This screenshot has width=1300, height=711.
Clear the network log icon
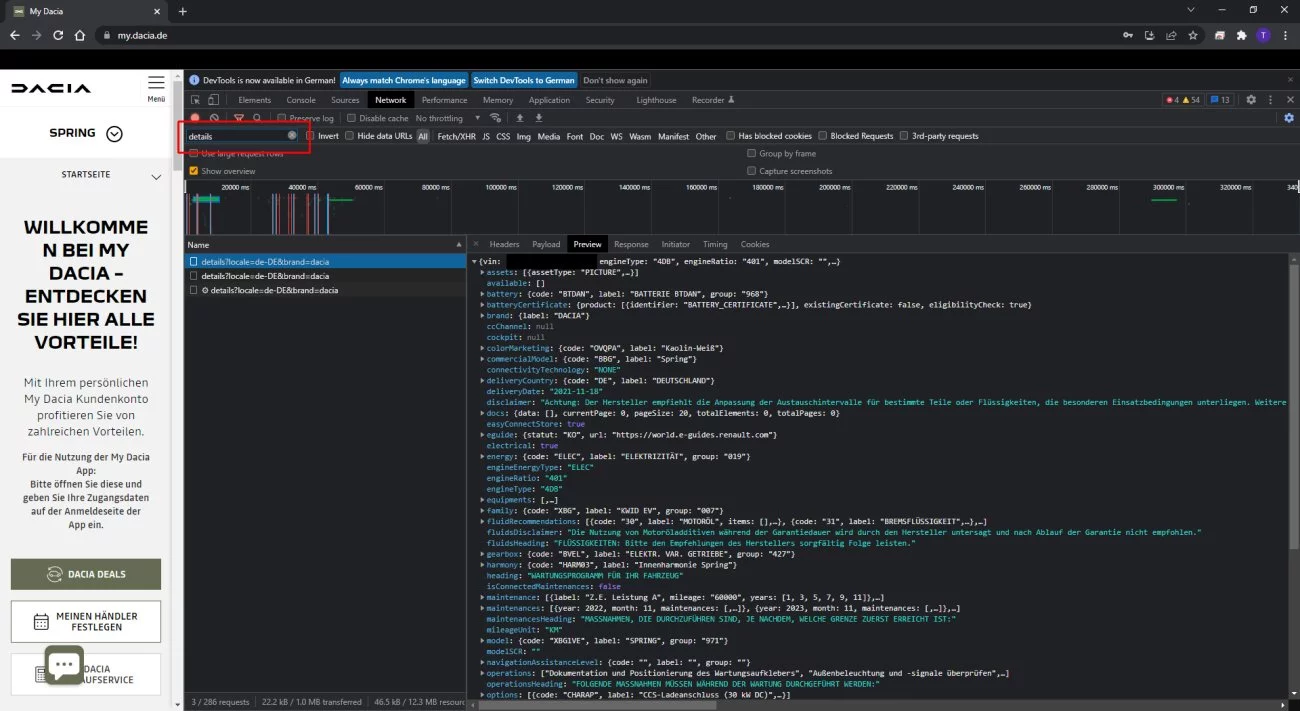[214, 118]
